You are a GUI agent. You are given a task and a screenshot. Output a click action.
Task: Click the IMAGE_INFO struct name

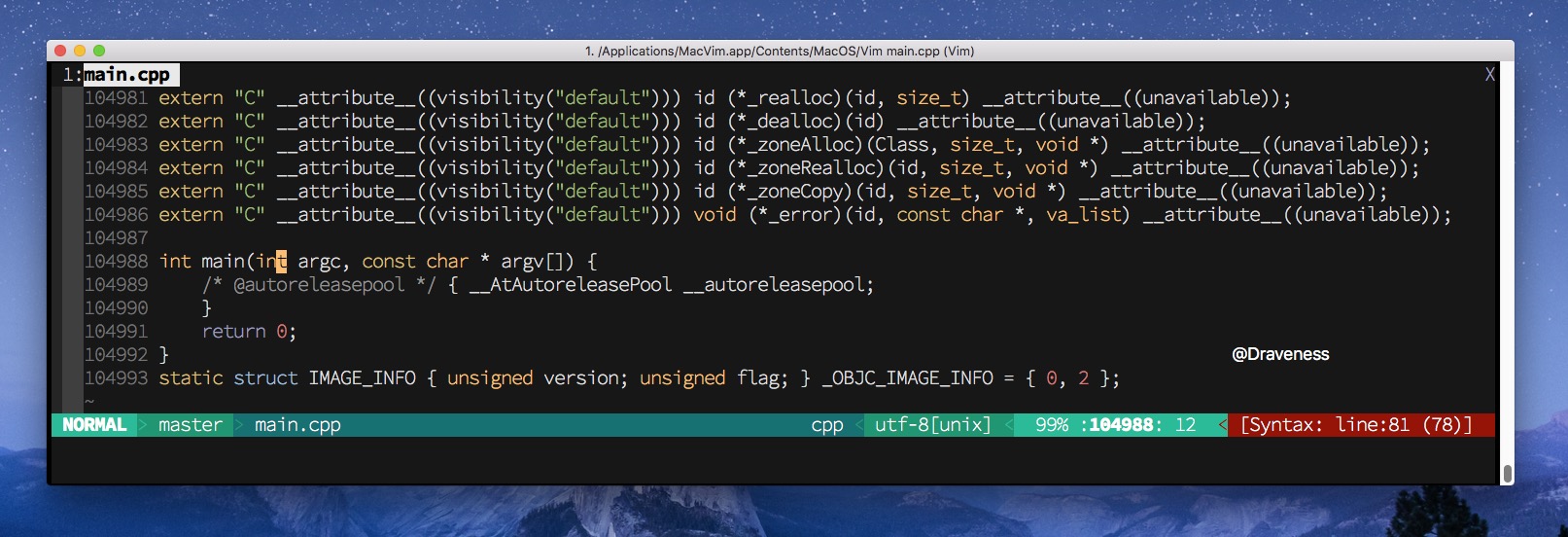tap(362, 378)
